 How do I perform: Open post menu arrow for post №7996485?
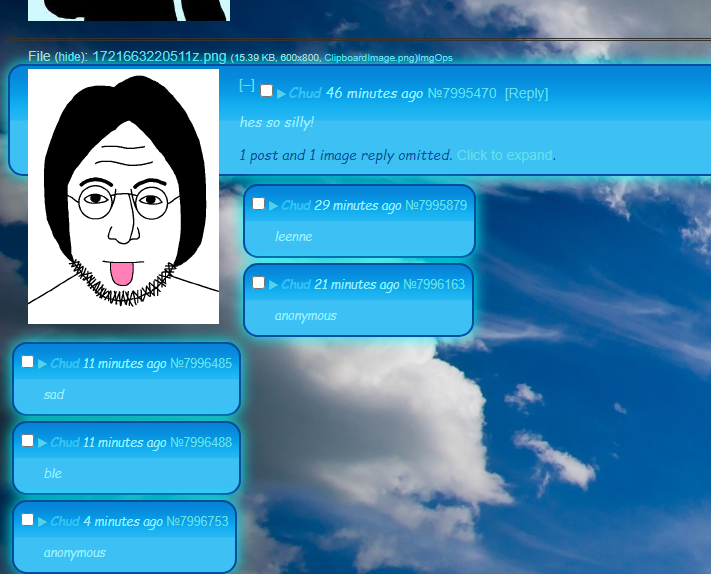tap(42, 363)
